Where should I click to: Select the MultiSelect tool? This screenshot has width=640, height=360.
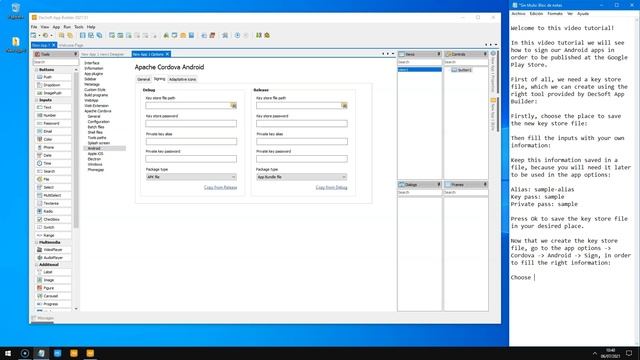(53, 195)
